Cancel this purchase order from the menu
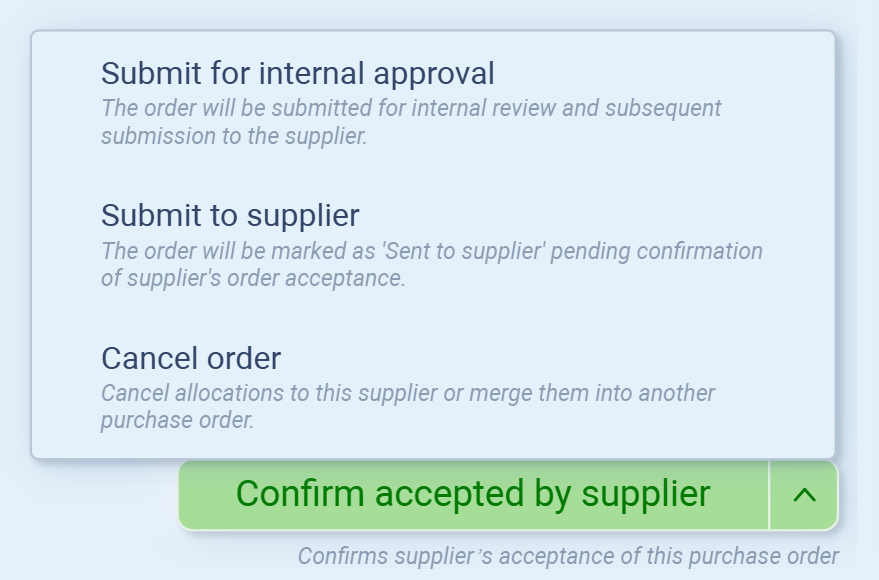This screenshot has width=879, height=580. coord(191,358)
